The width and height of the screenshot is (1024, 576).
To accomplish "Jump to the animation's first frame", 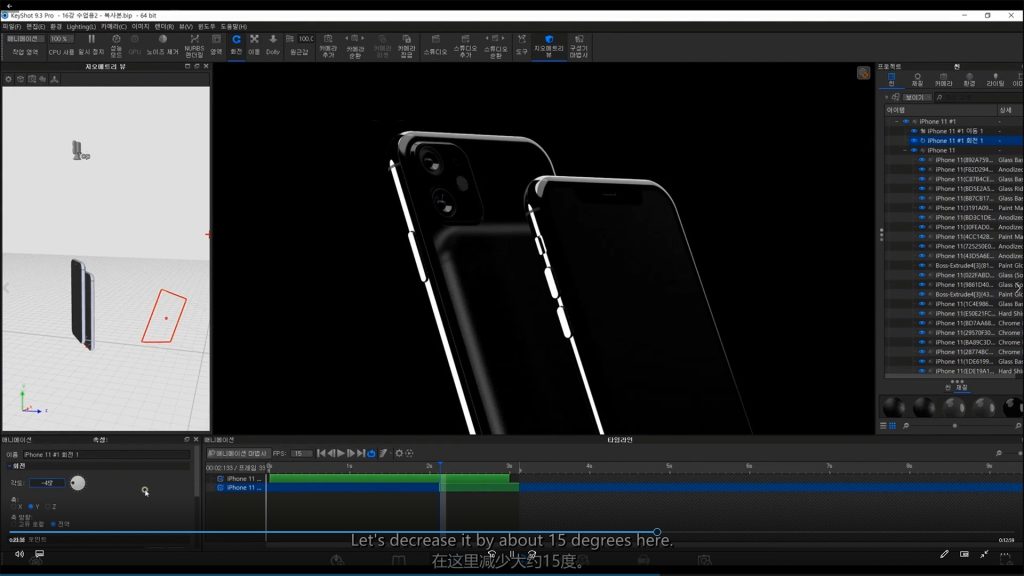I will click(321, 453).
